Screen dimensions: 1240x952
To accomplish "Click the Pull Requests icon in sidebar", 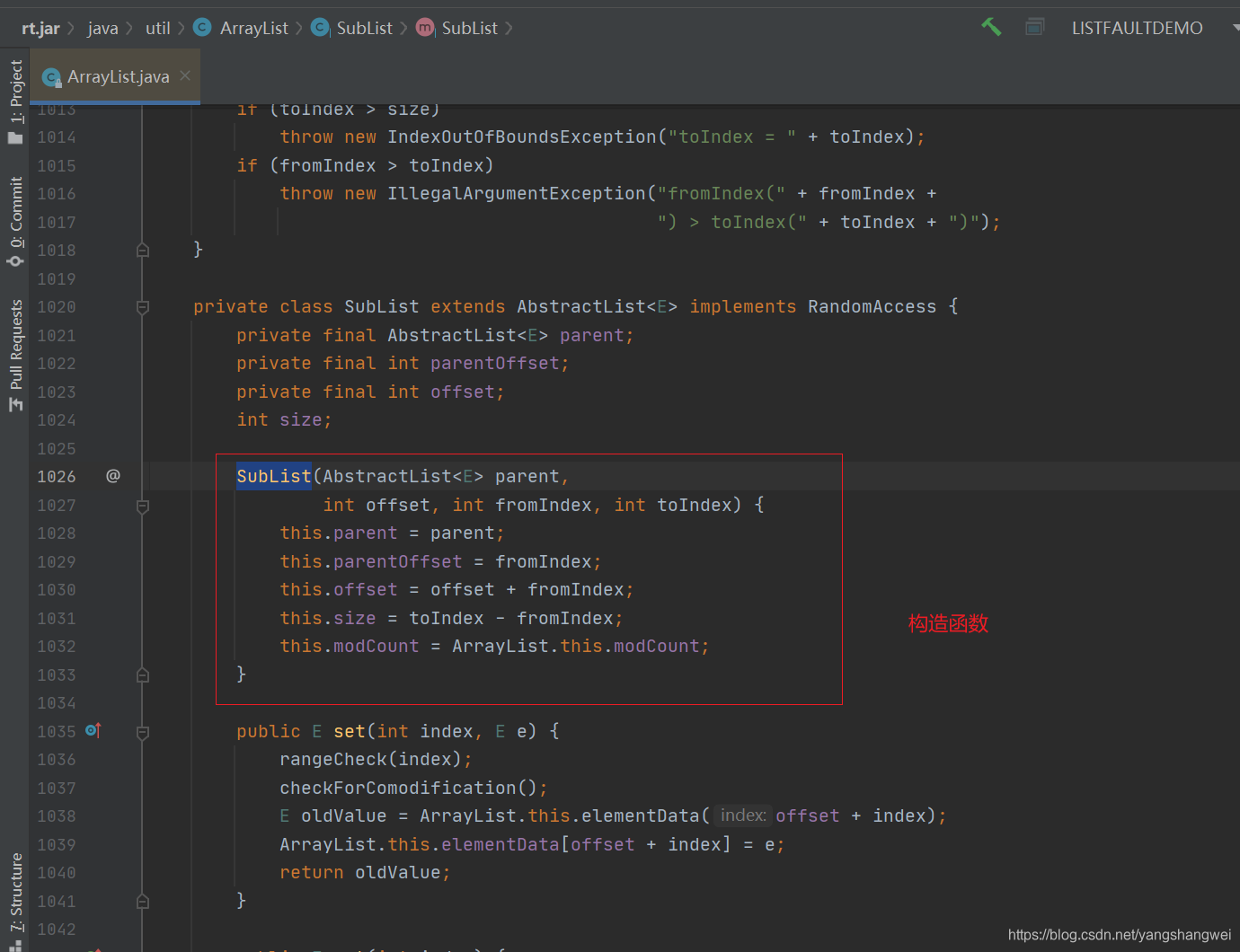I will coord(15,405).
